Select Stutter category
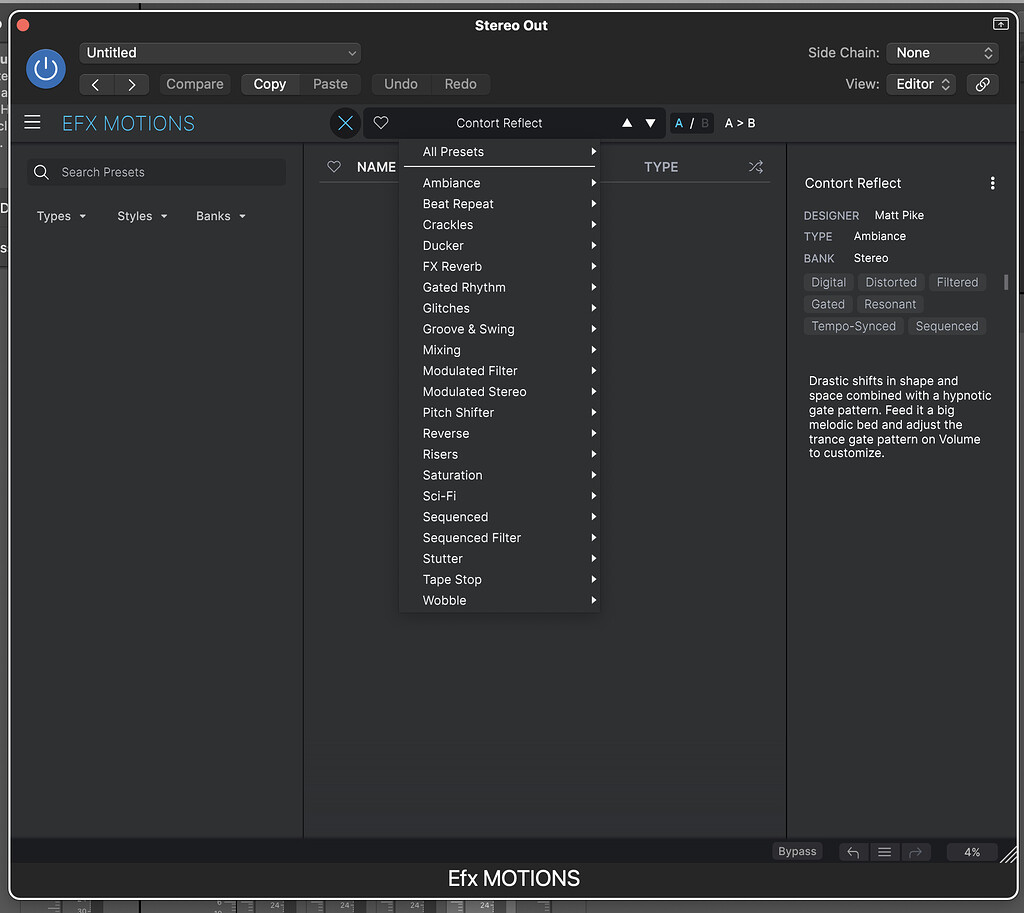 [x=500, y=559]
